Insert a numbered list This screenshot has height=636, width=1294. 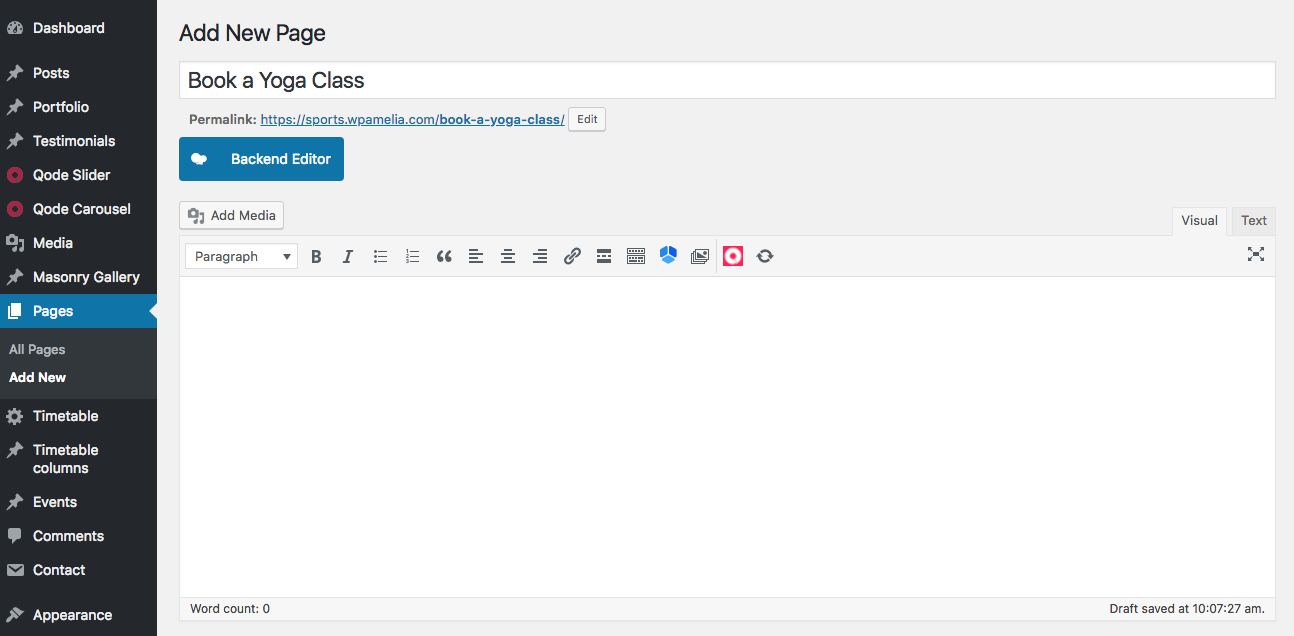(412, 256)
